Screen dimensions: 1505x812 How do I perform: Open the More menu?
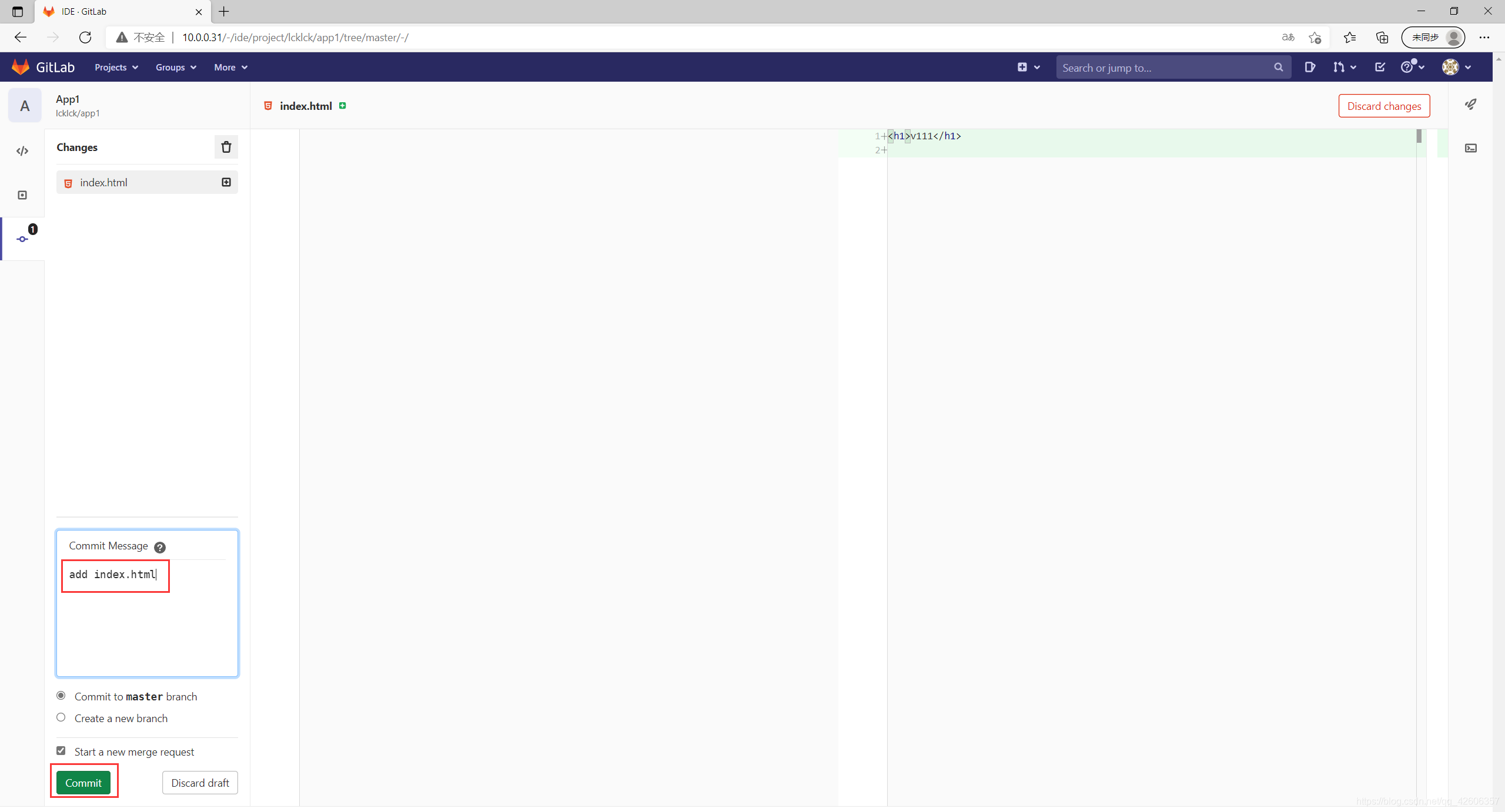[x=230, y=68]
